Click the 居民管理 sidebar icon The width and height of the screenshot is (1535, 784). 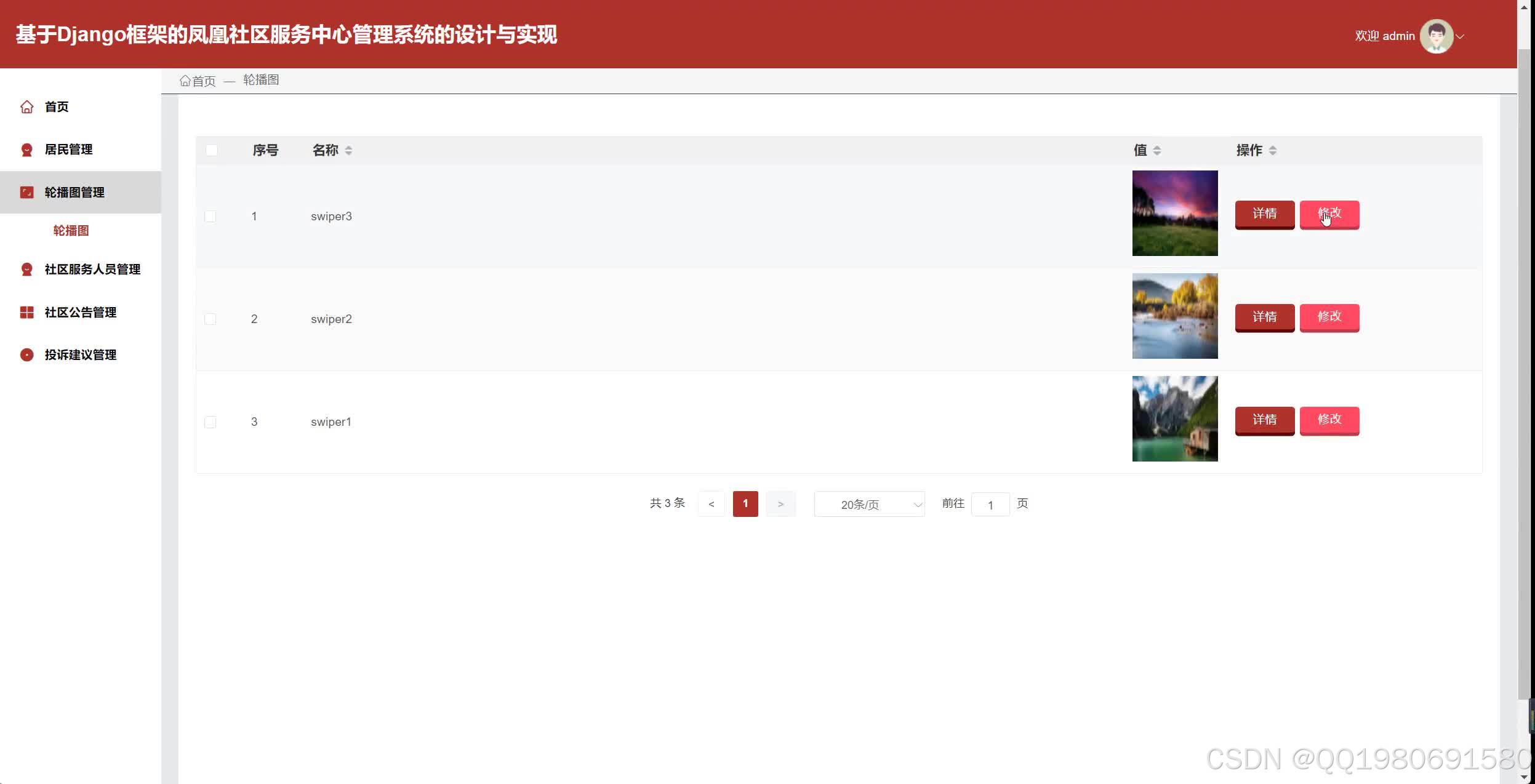tap(26, 150)
